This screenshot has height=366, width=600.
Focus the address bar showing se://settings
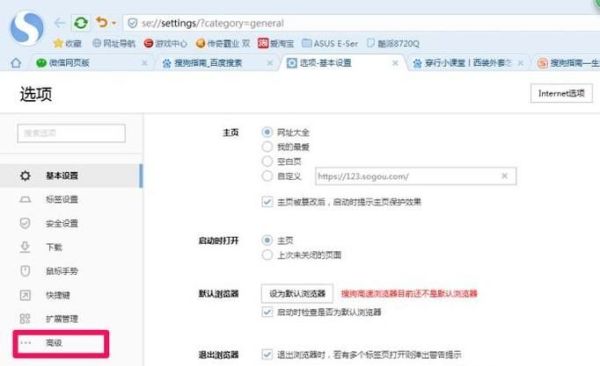coord(361,23)
